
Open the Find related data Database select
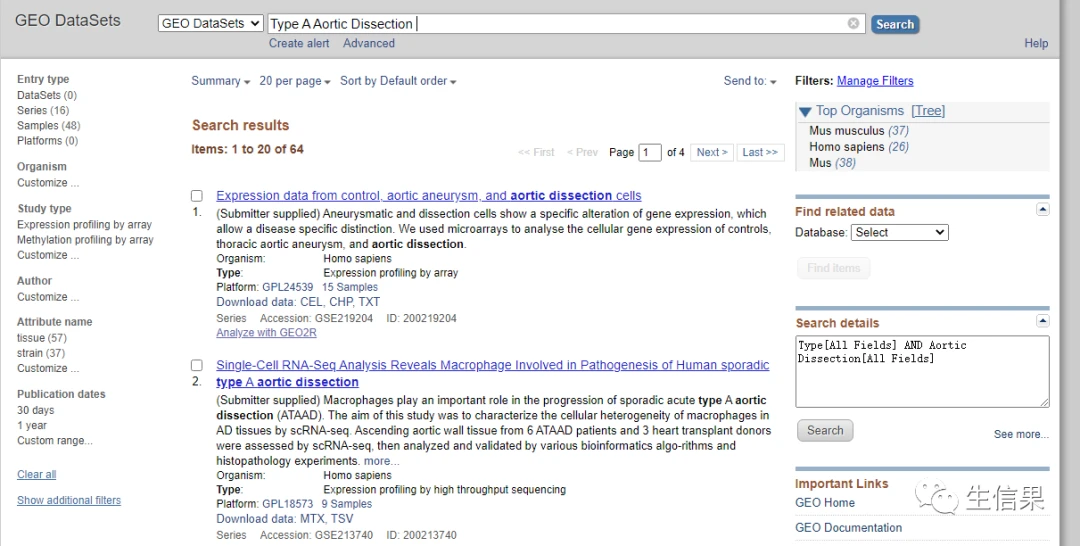click(900, 233)
